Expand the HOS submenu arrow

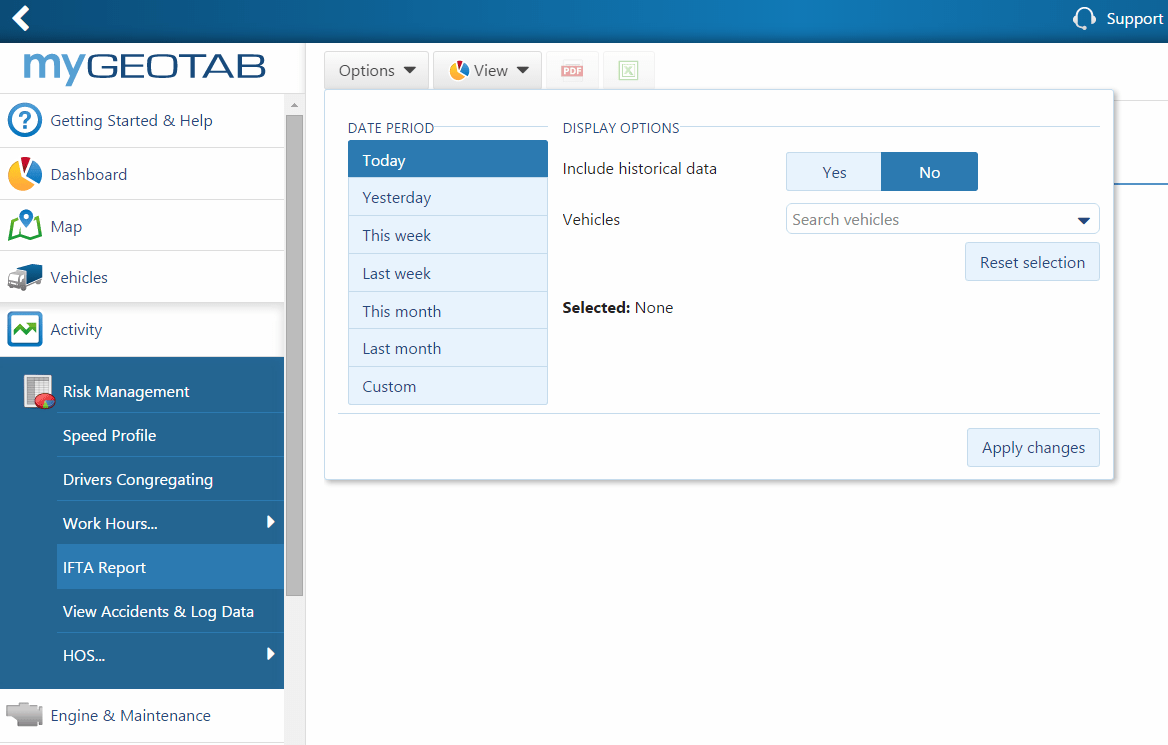270,654
